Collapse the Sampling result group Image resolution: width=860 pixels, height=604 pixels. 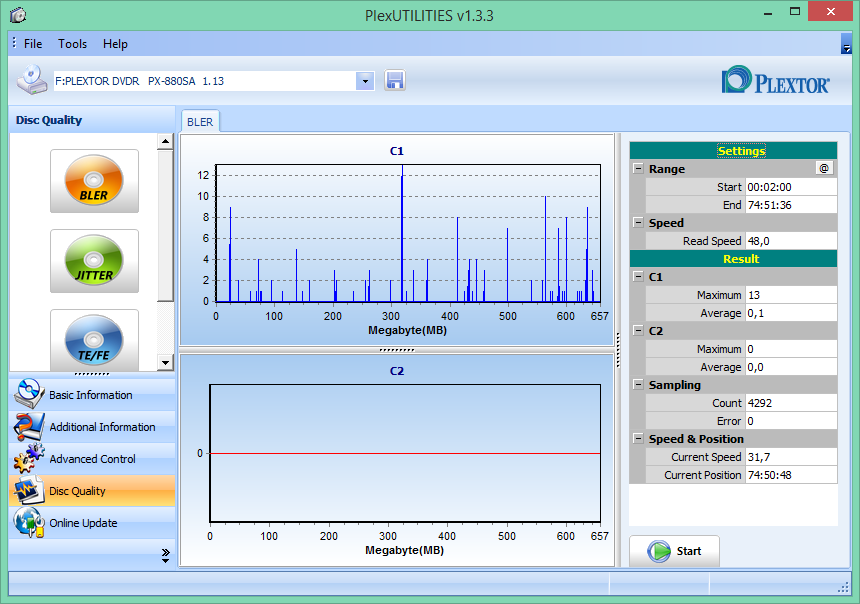tap(638, 384)
